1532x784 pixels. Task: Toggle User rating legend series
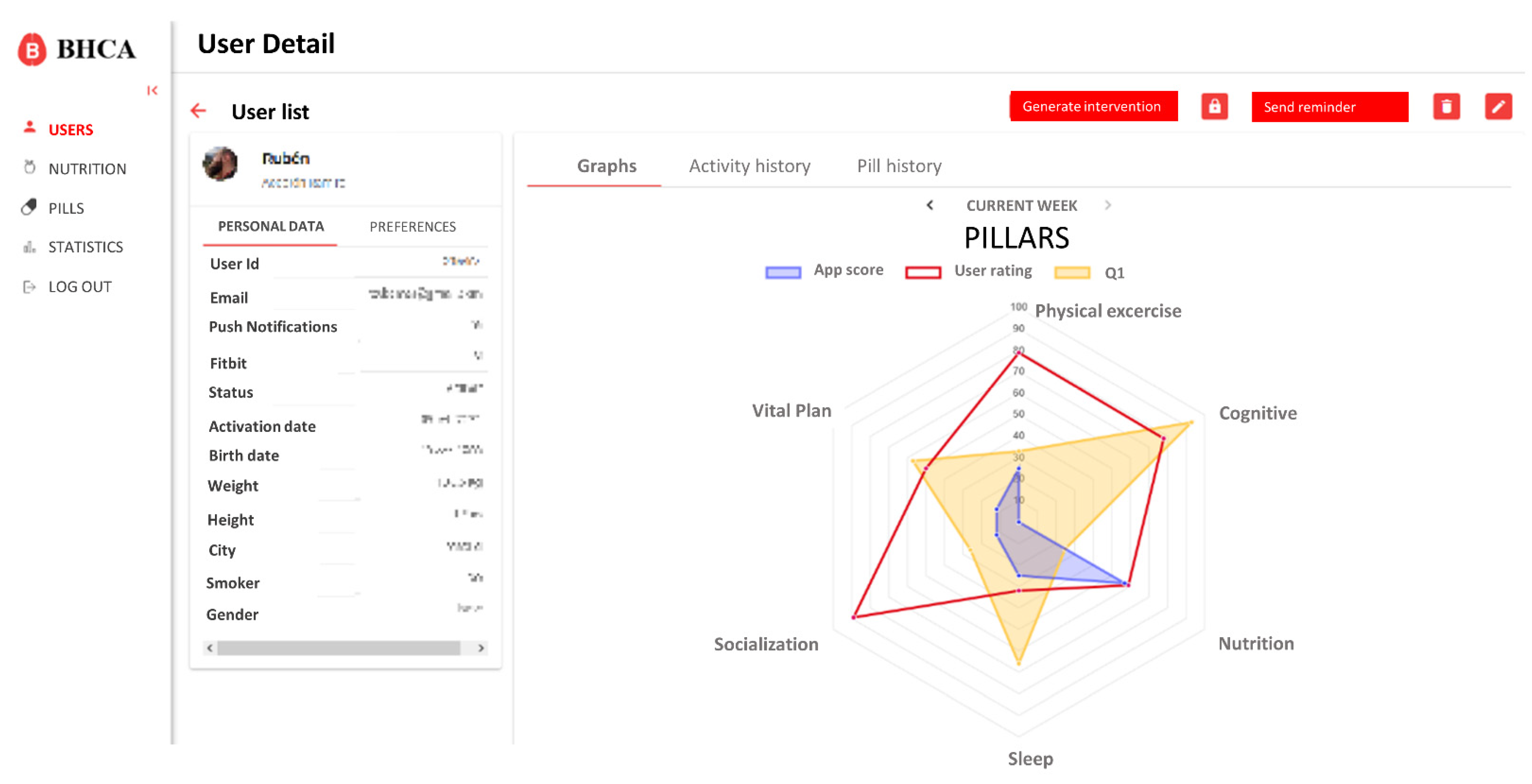[x=922, y=272]
